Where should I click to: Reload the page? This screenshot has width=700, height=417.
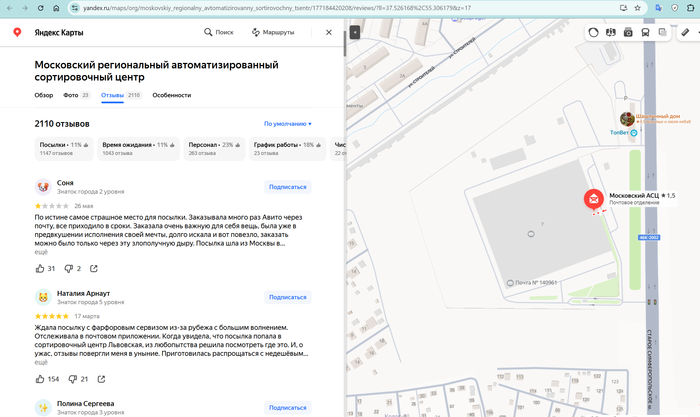(40, 8)
